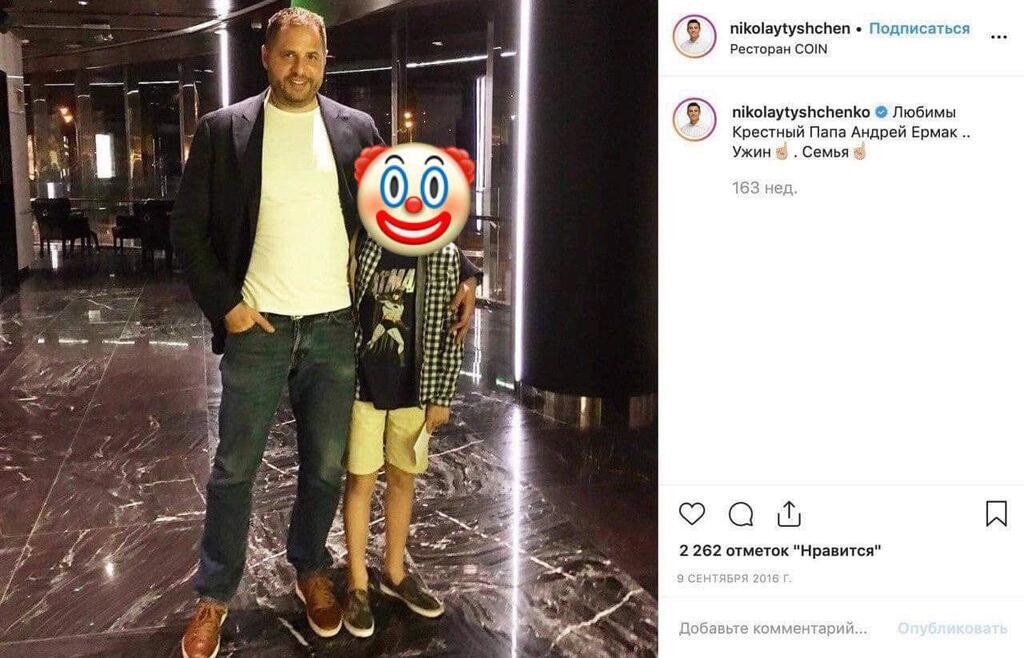Screen dimensions: 1024x658
Task: Save the post with the bookmark icon
Action: [996, 514]
